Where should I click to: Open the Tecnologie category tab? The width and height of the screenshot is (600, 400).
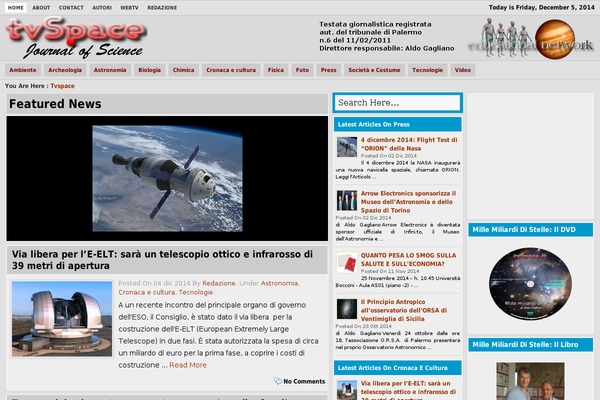427,70
